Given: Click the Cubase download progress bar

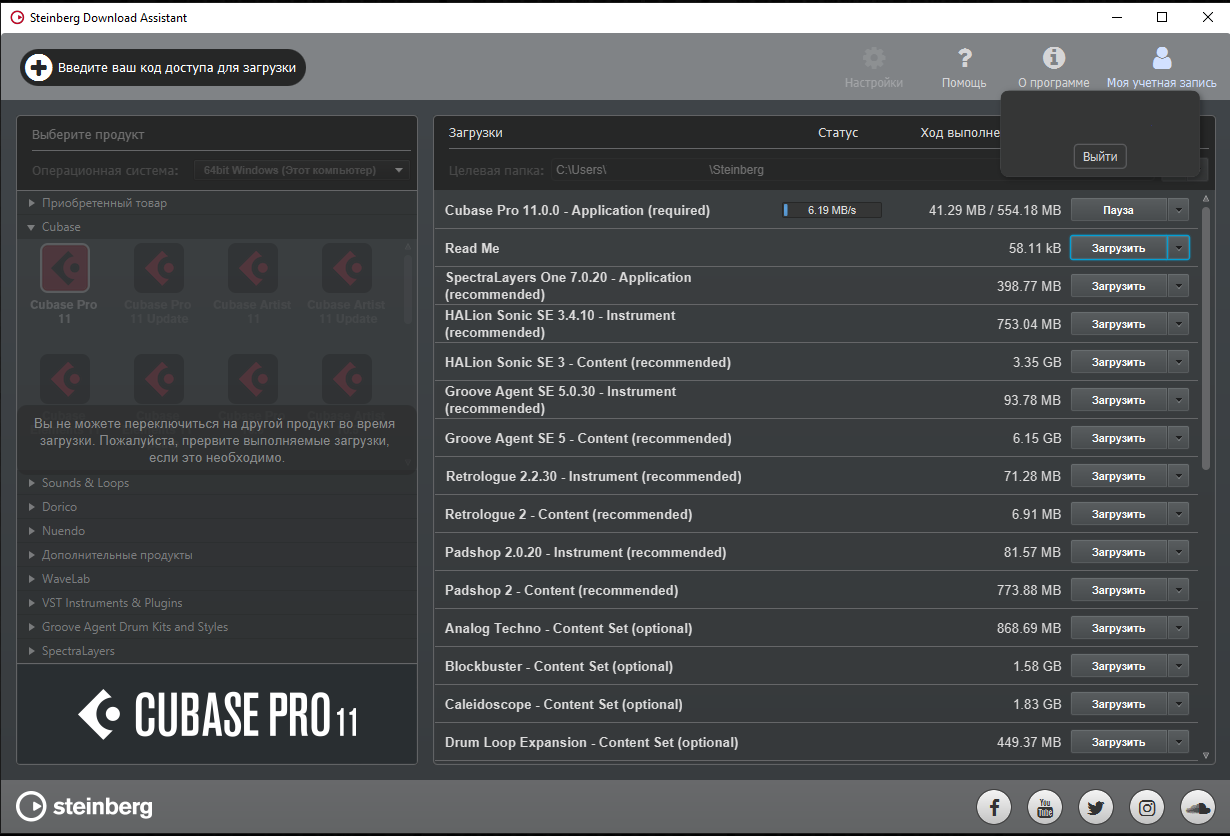Looking at the screenshot, I should pos(832,210).
